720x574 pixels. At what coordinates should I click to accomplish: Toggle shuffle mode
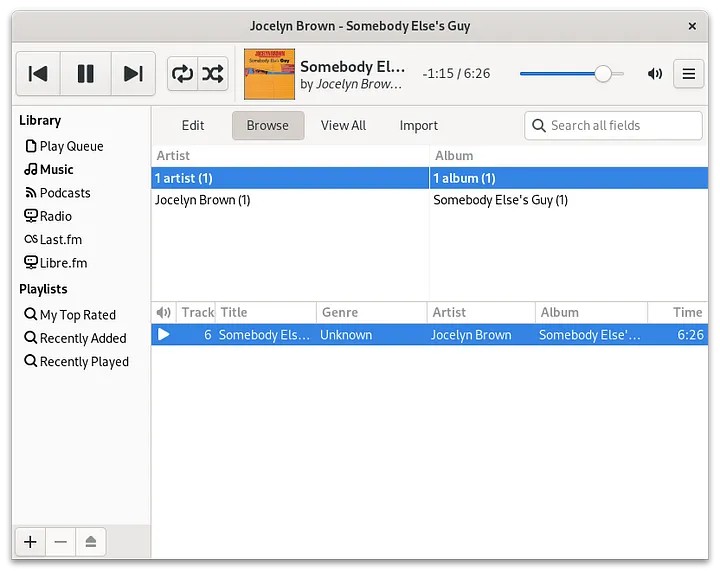(213, 73)
